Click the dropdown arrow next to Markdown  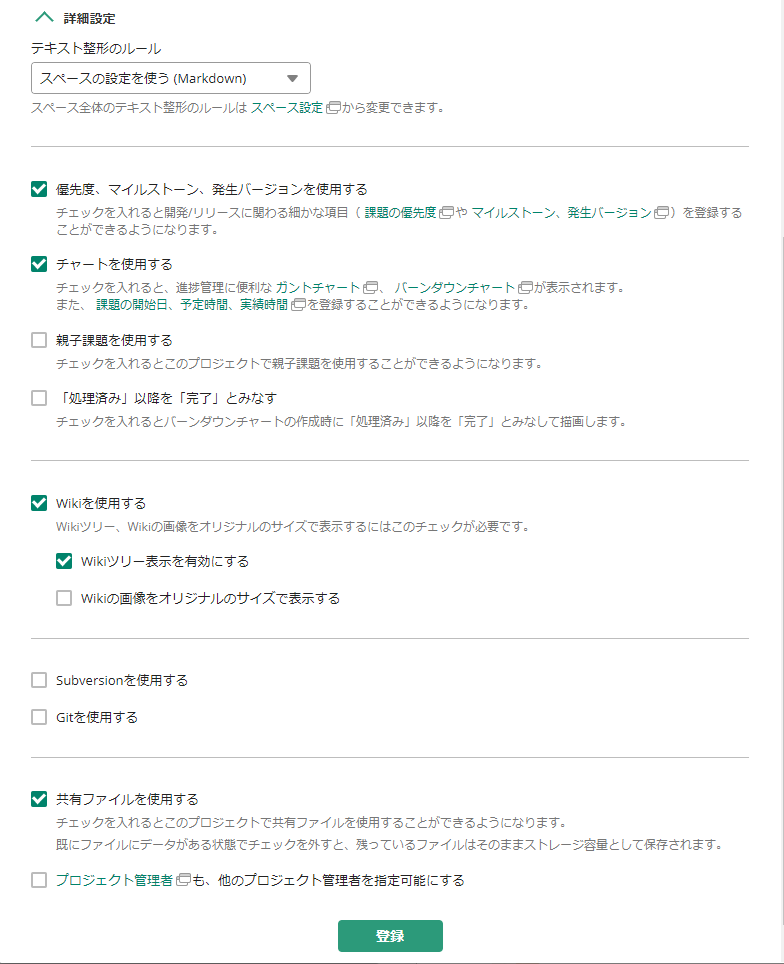pos(293,78)
